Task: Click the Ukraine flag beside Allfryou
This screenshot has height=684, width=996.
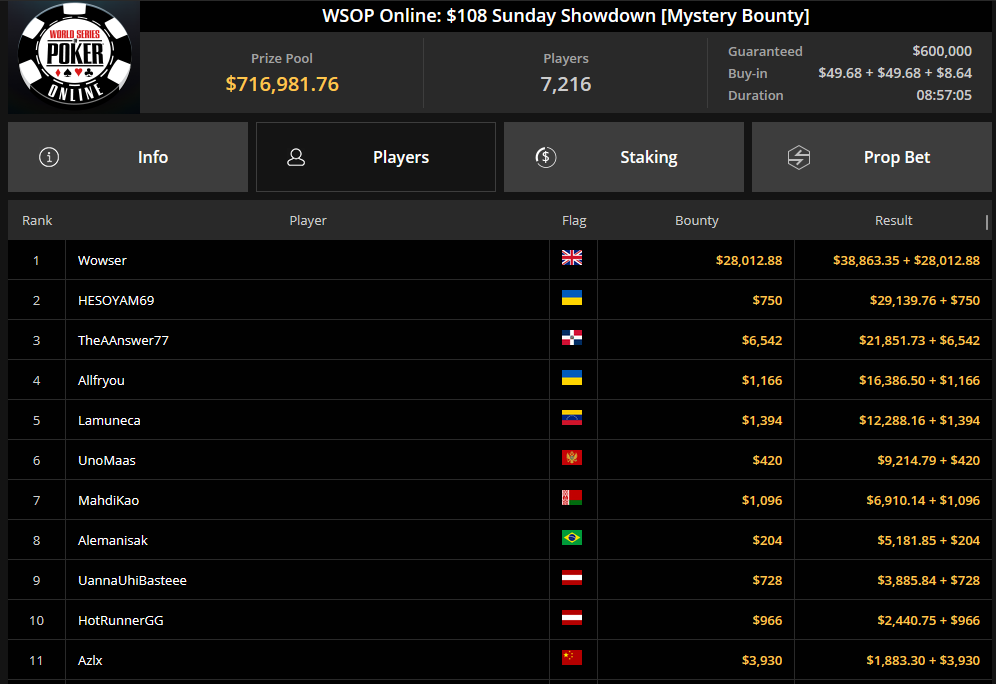Action: [572, 377]
